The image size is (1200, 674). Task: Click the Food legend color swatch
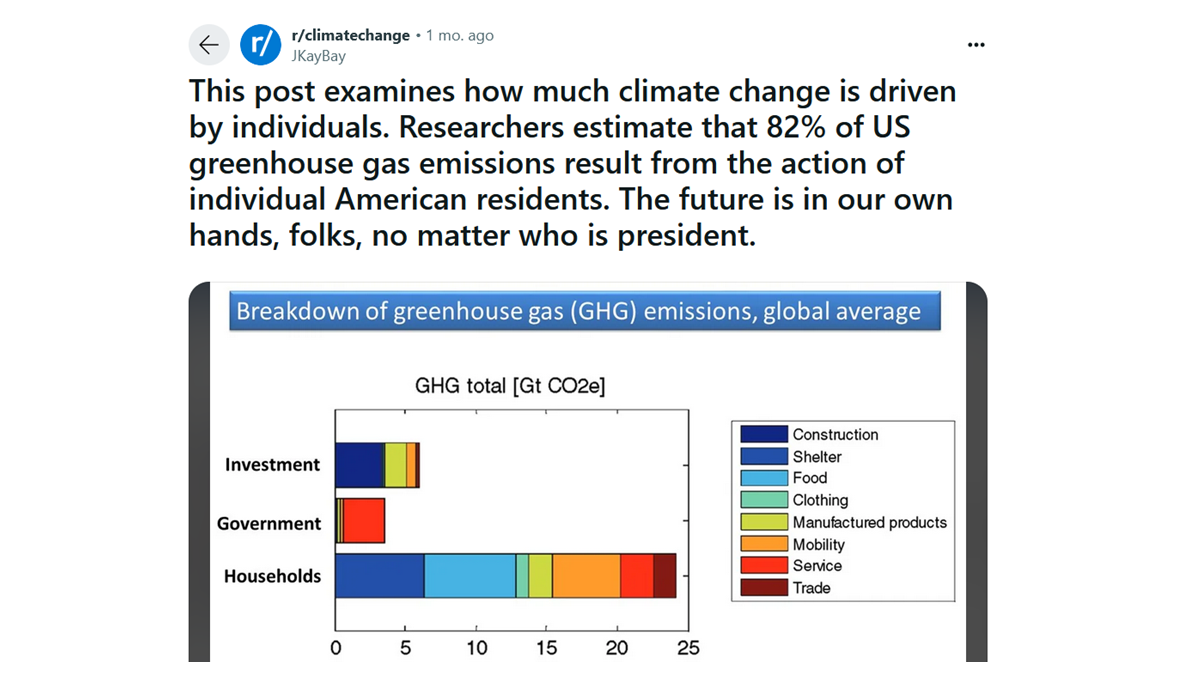click(x=764, y=478)
